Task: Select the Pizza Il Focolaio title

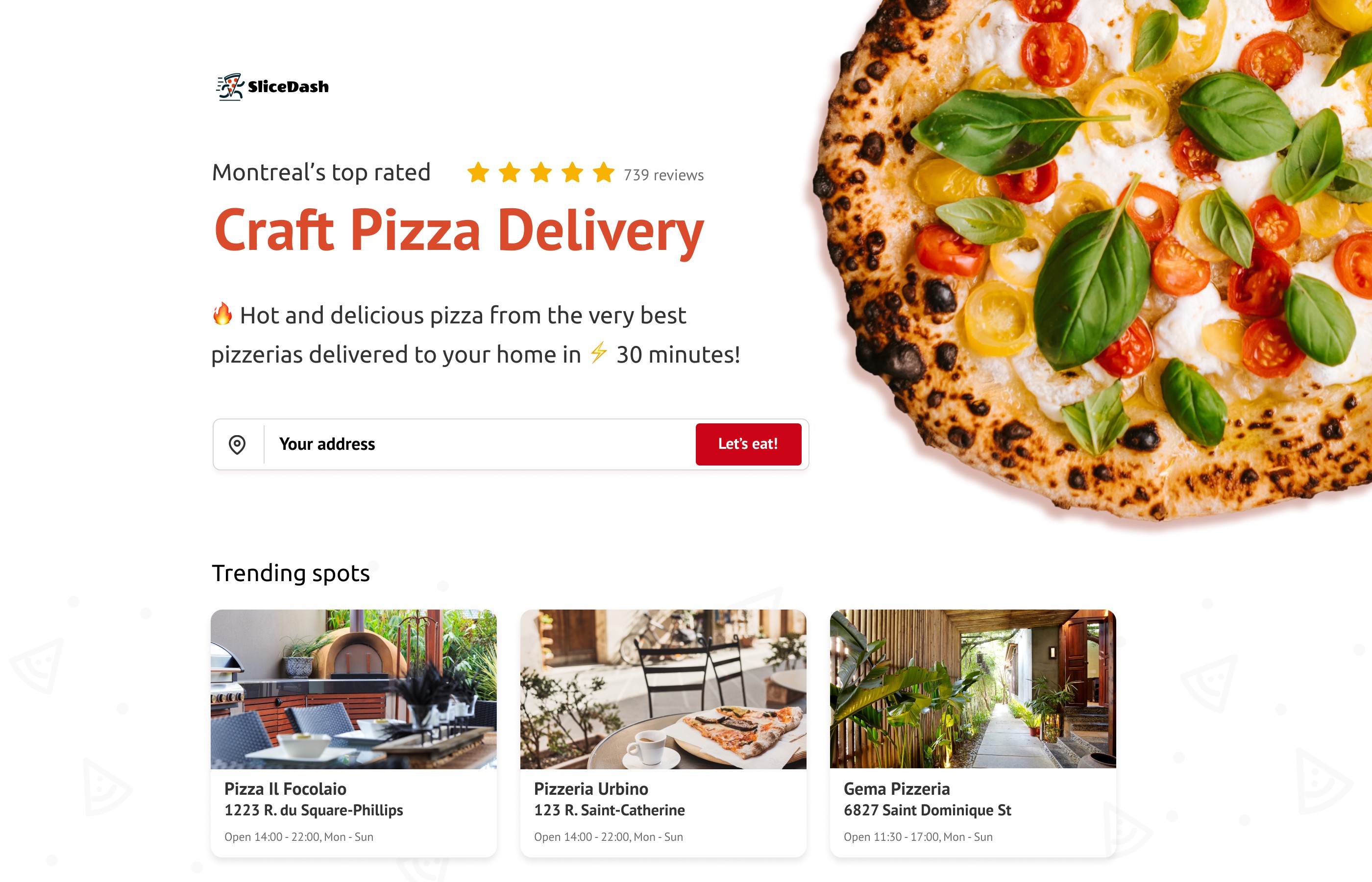Action: 285,788
